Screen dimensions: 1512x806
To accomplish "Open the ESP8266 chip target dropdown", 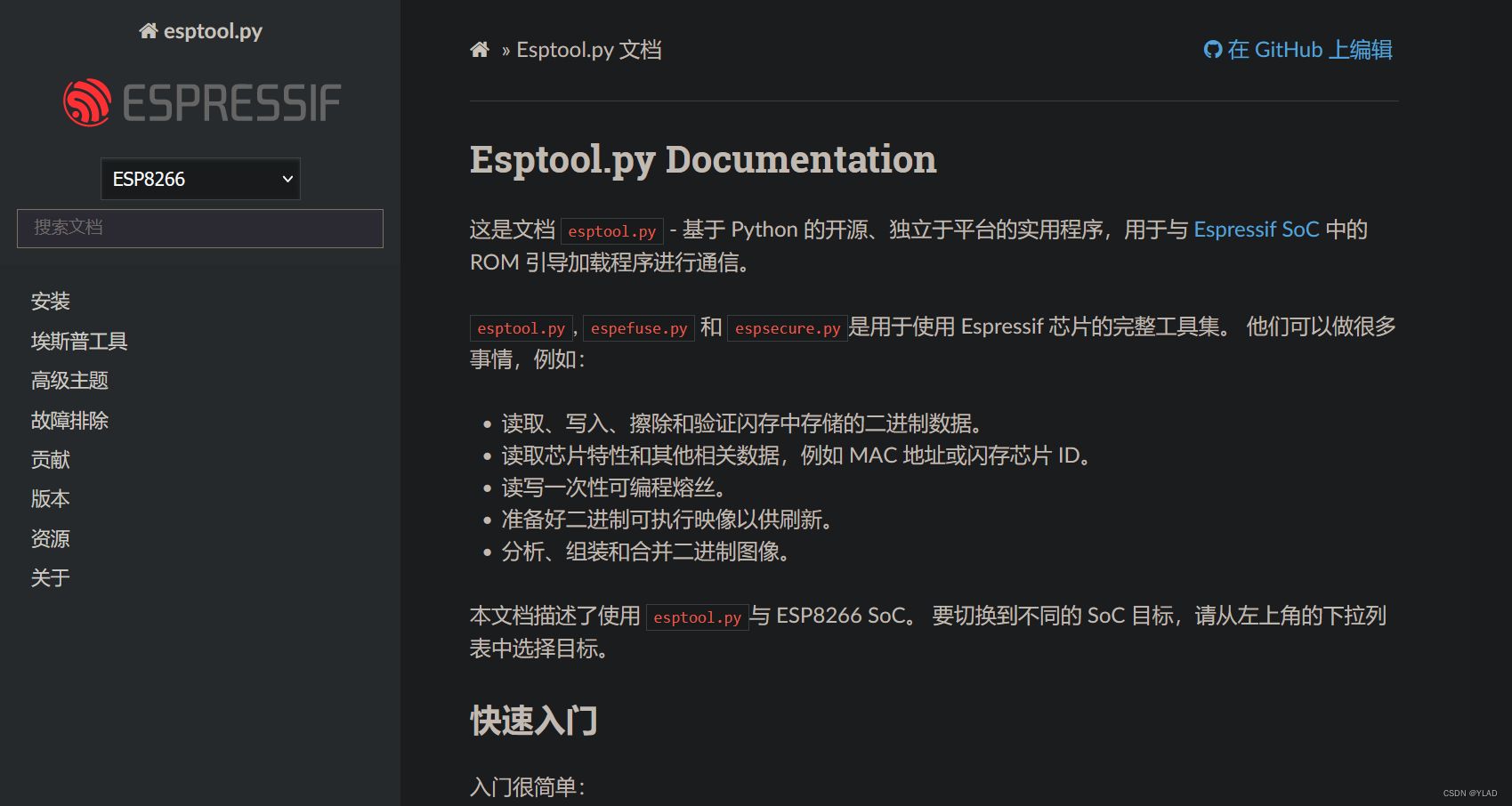I will [x=200, y=179].
